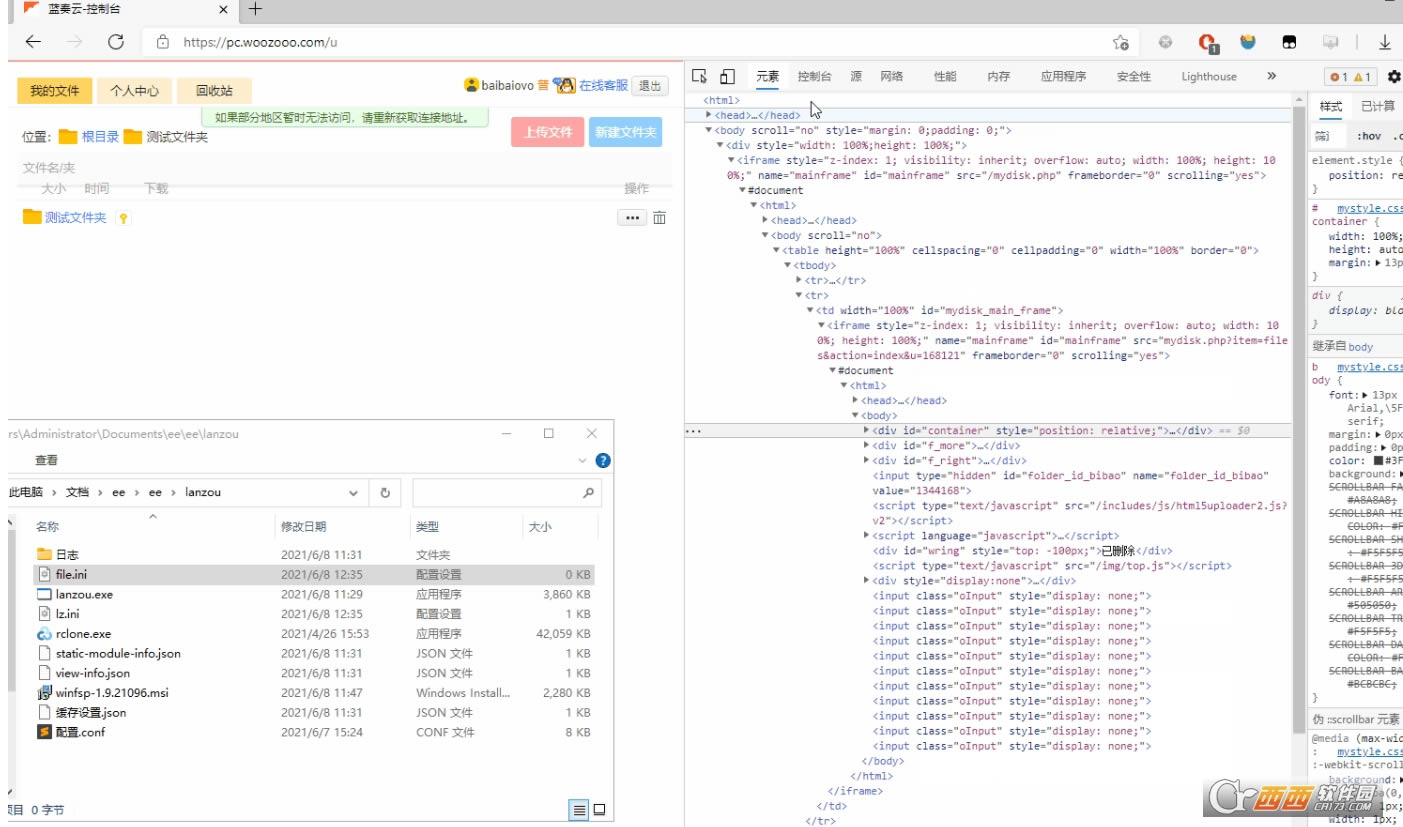Viewport: 1403px width, 827px height.
Task: Expand div id="f_right" node
Action: tap(866, 460)
